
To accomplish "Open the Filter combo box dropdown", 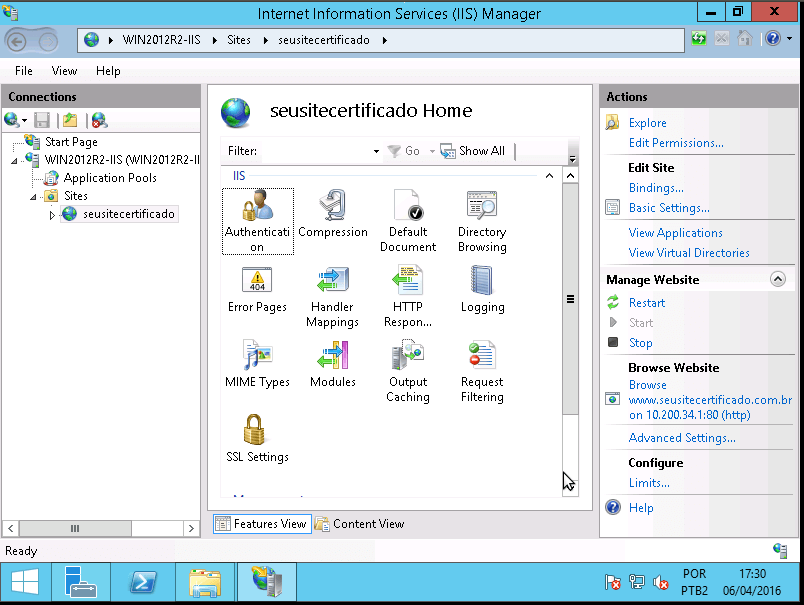I will pyautogui.click(x=376, y=151).
